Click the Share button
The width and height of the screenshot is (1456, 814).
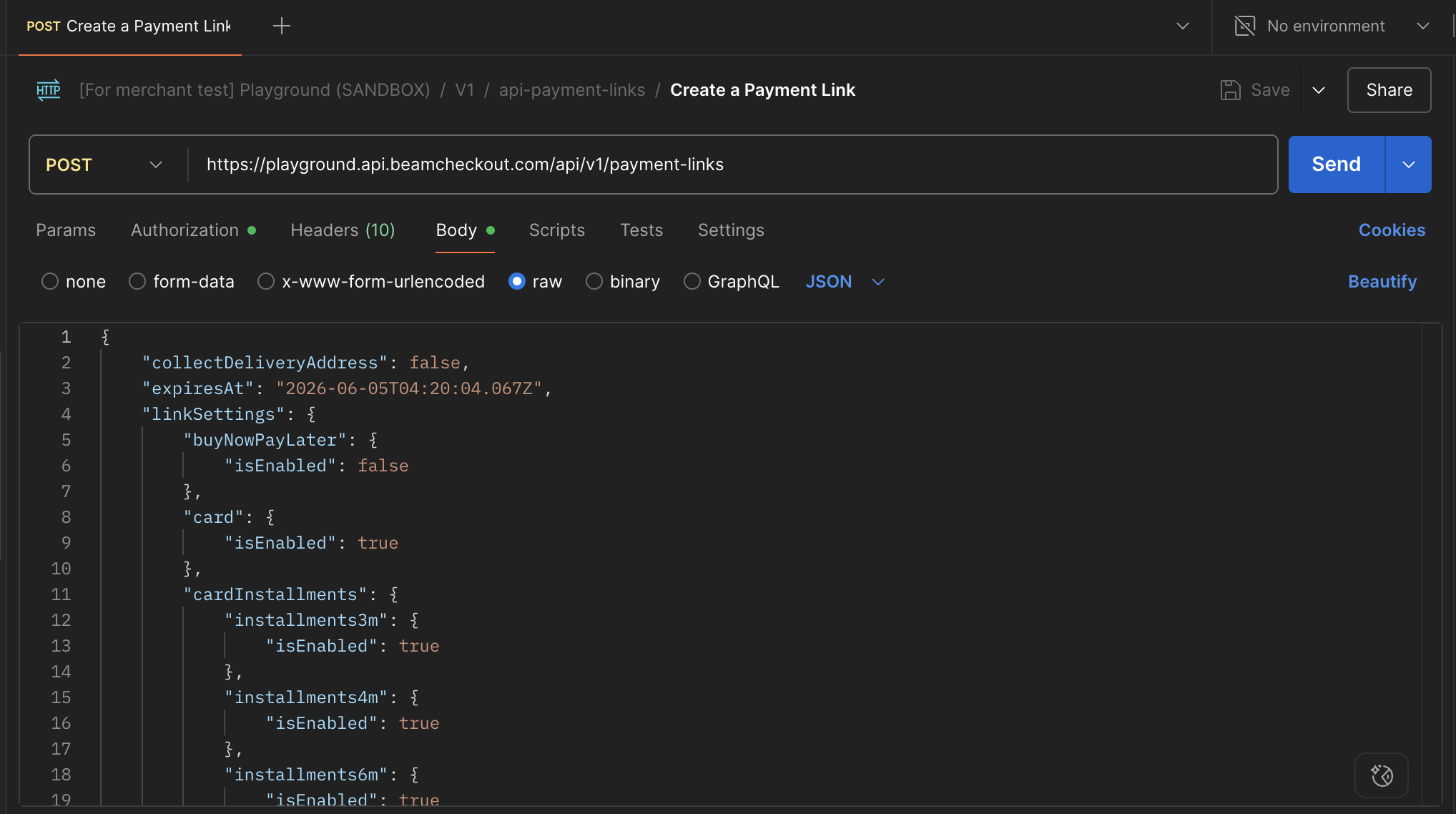point(1389,90)
